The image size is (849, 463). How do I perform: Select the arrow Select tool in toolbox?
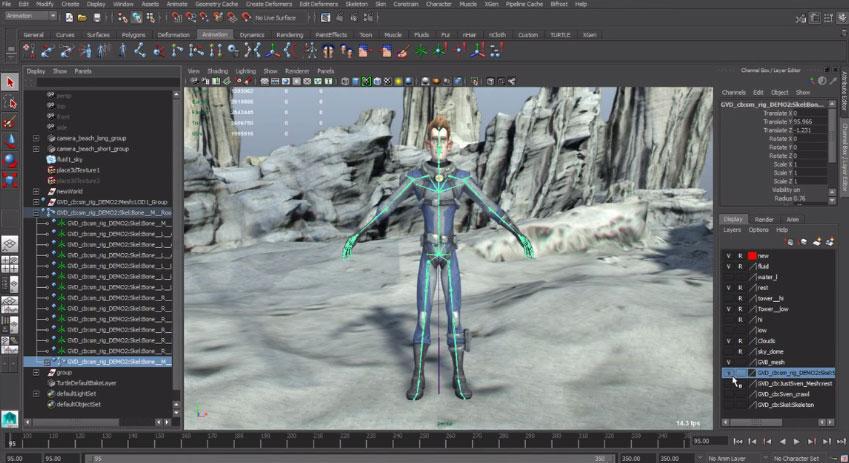click(x=11, y=83)
